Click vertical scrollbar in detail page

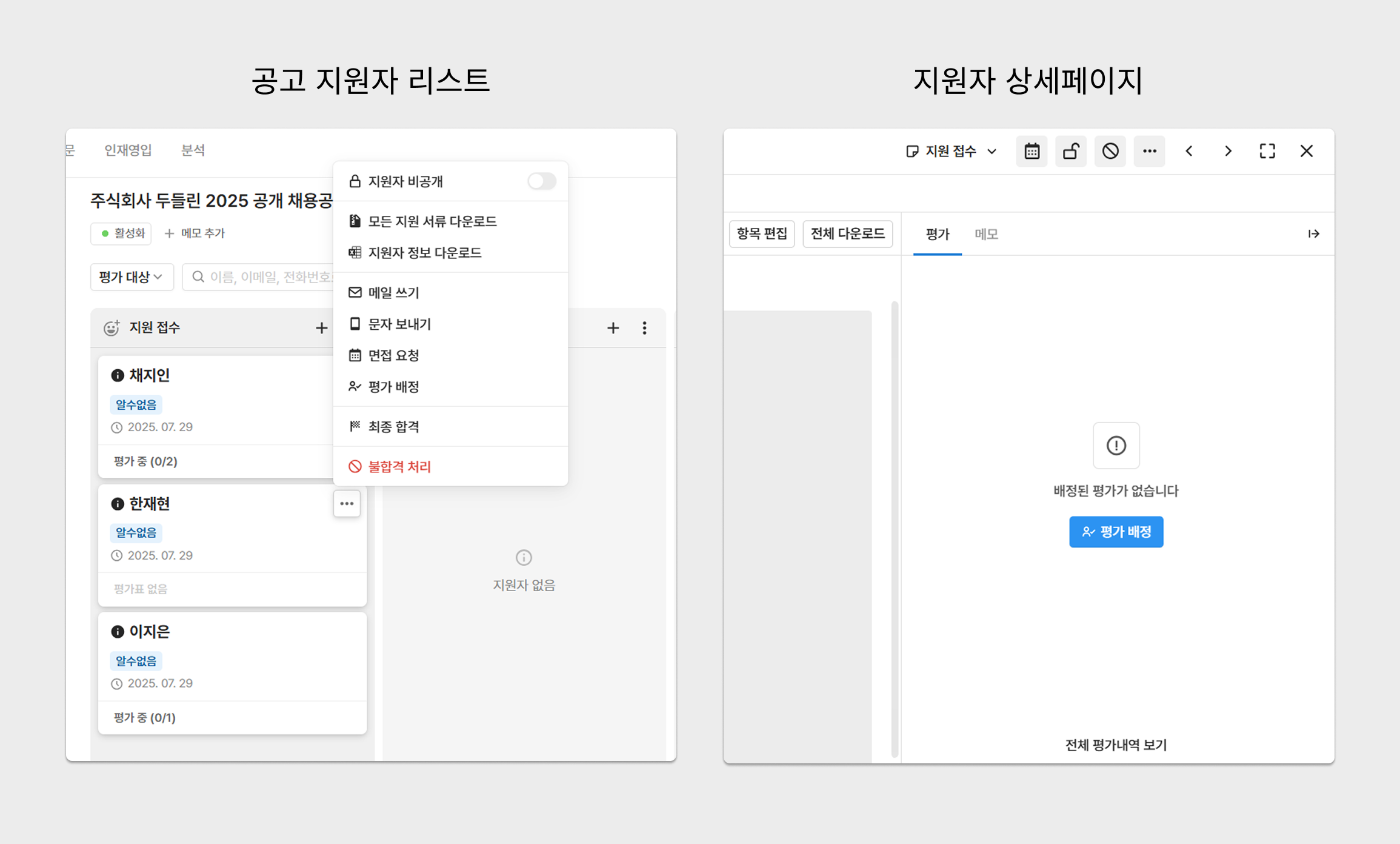click(x=895, y=527)
